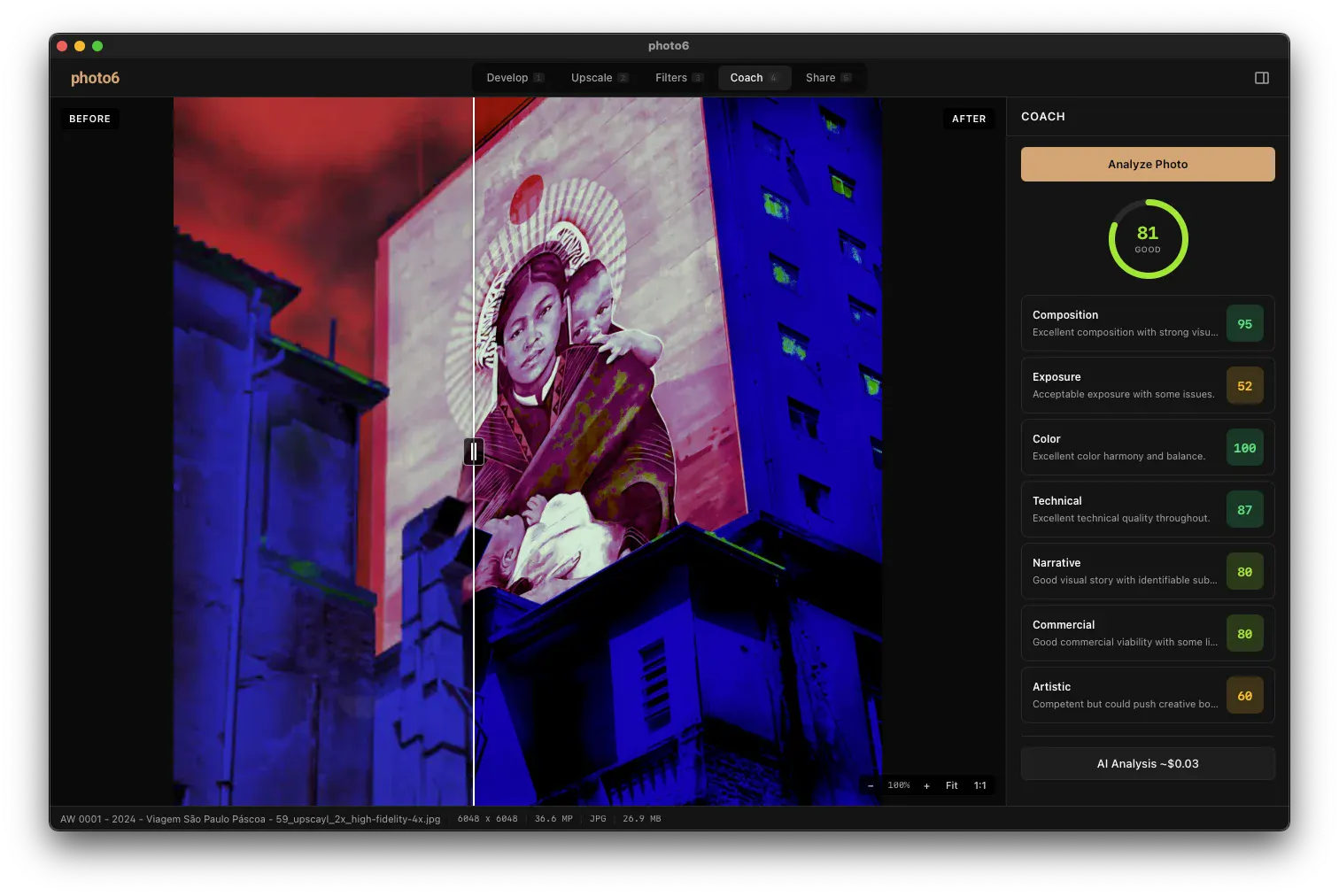
Task: Click the 26.9 MB file size entry
Action: [x=642, y=819]
